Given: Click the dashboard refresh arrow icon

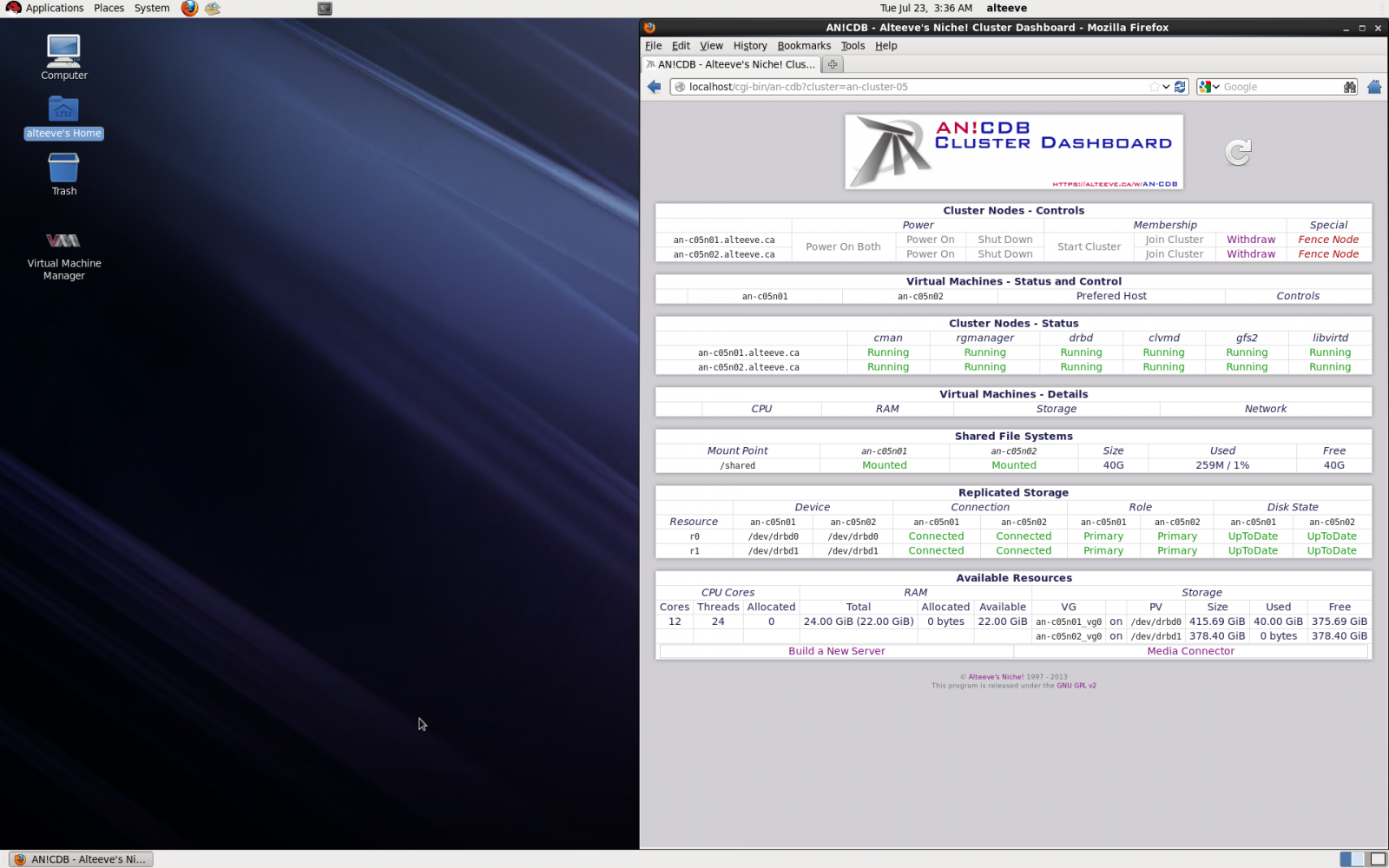Looking at the screenshot, I should 1238,153.
